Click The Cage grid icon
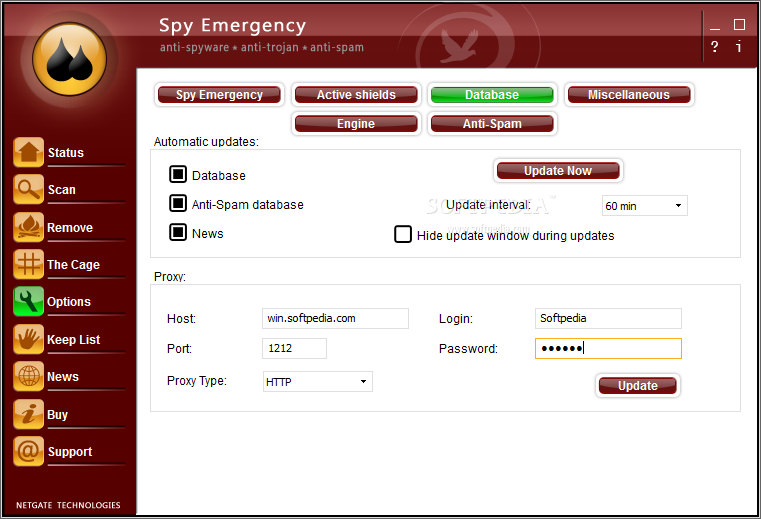761x519 pixels. (x=29, y=264)
